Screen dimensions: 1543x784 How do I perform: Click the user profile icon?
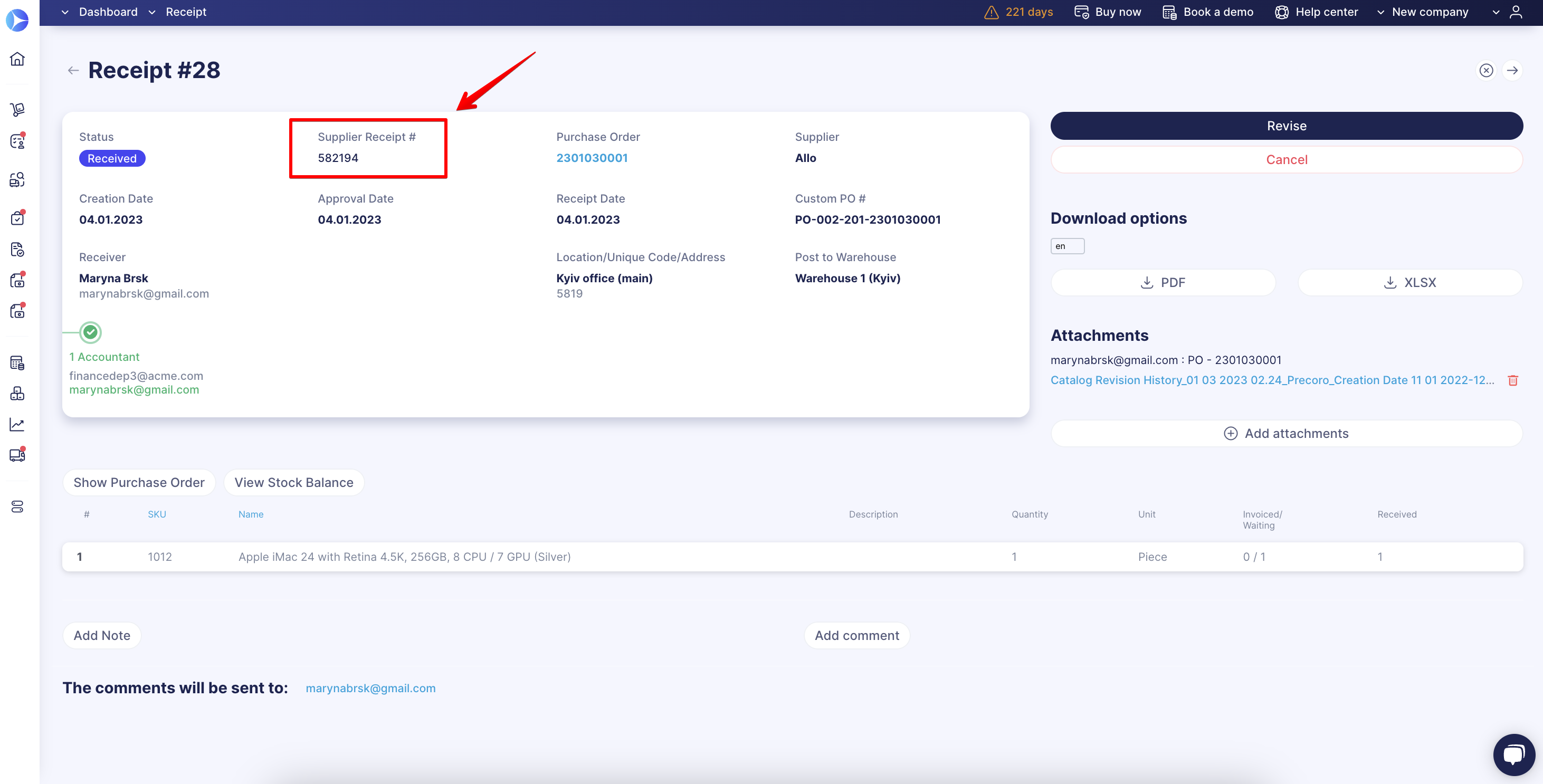tap(1516, 12)
